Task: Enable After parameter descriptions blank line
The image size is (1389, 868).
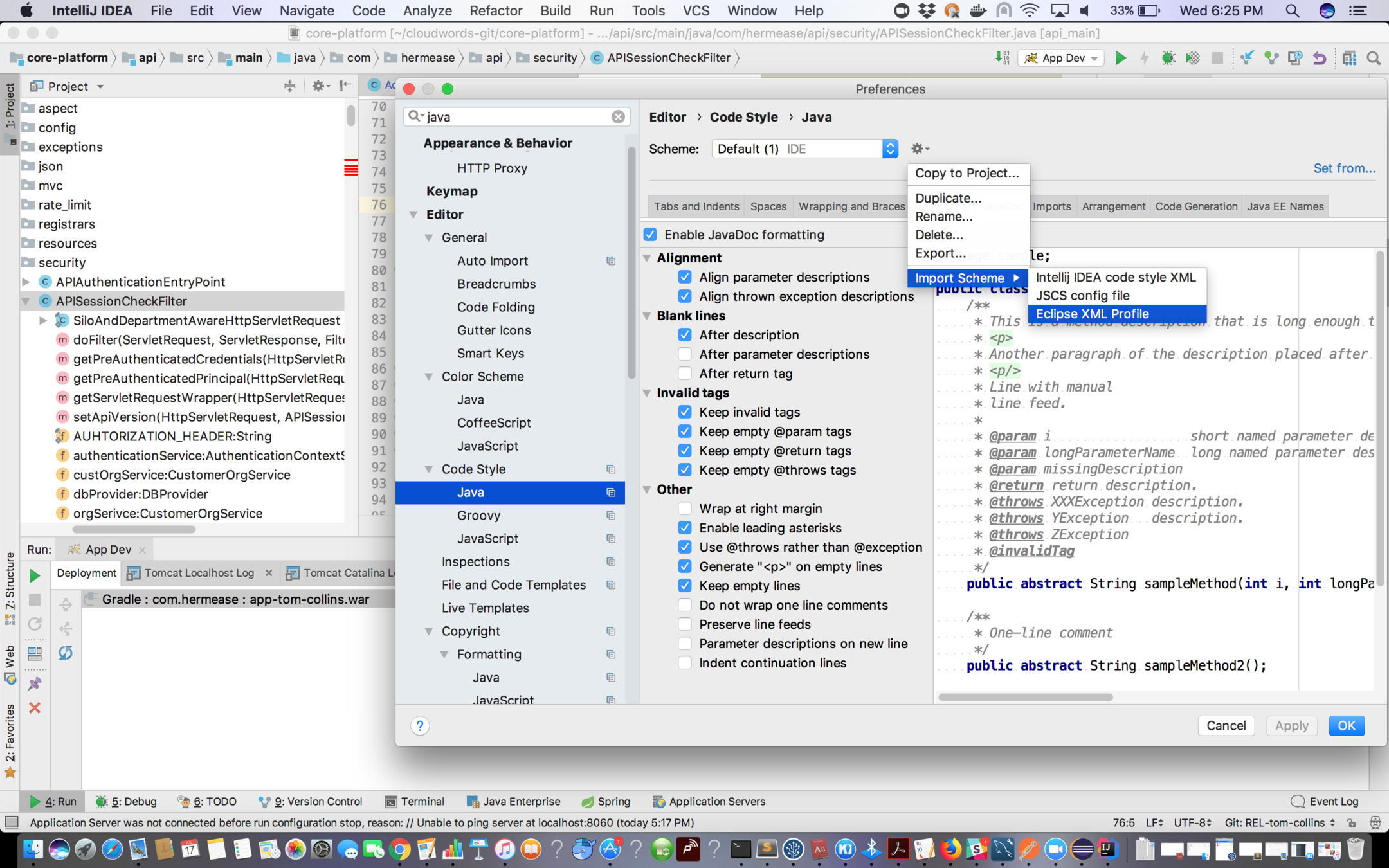Action: [x=685, y=354]
